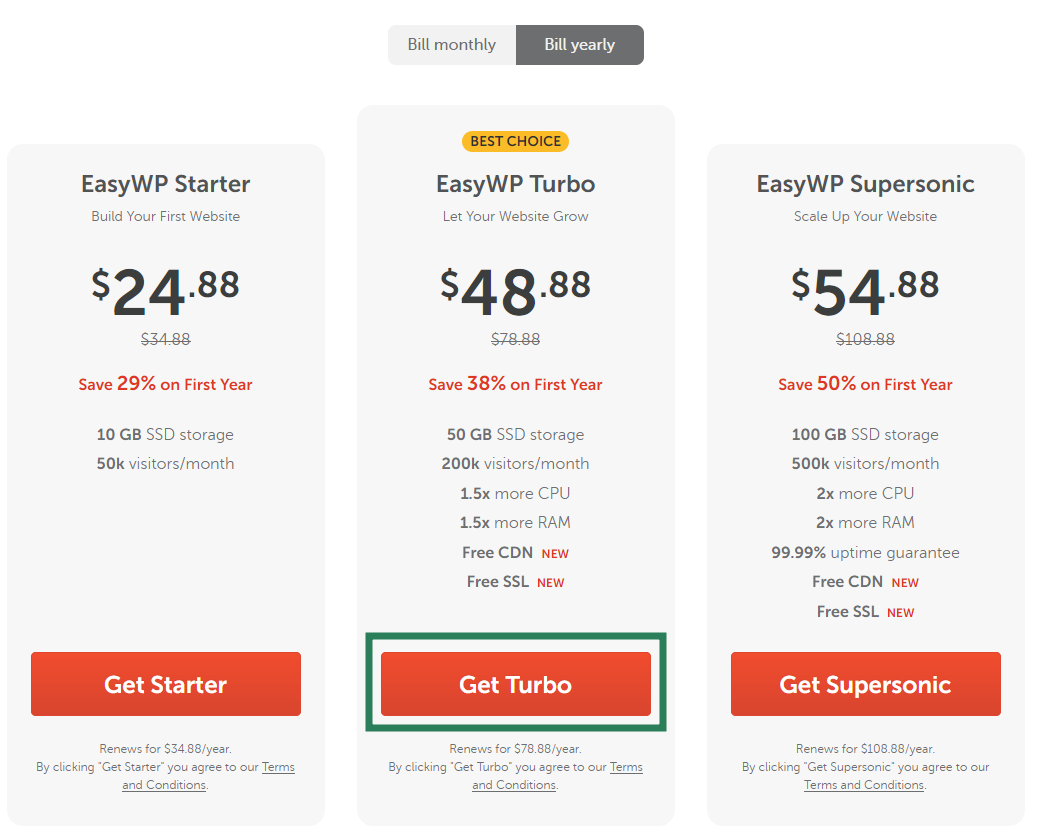Click the $24.88 Starter price
The width and height of the screenshot is (1039, 834).
[x=166, y=290]
